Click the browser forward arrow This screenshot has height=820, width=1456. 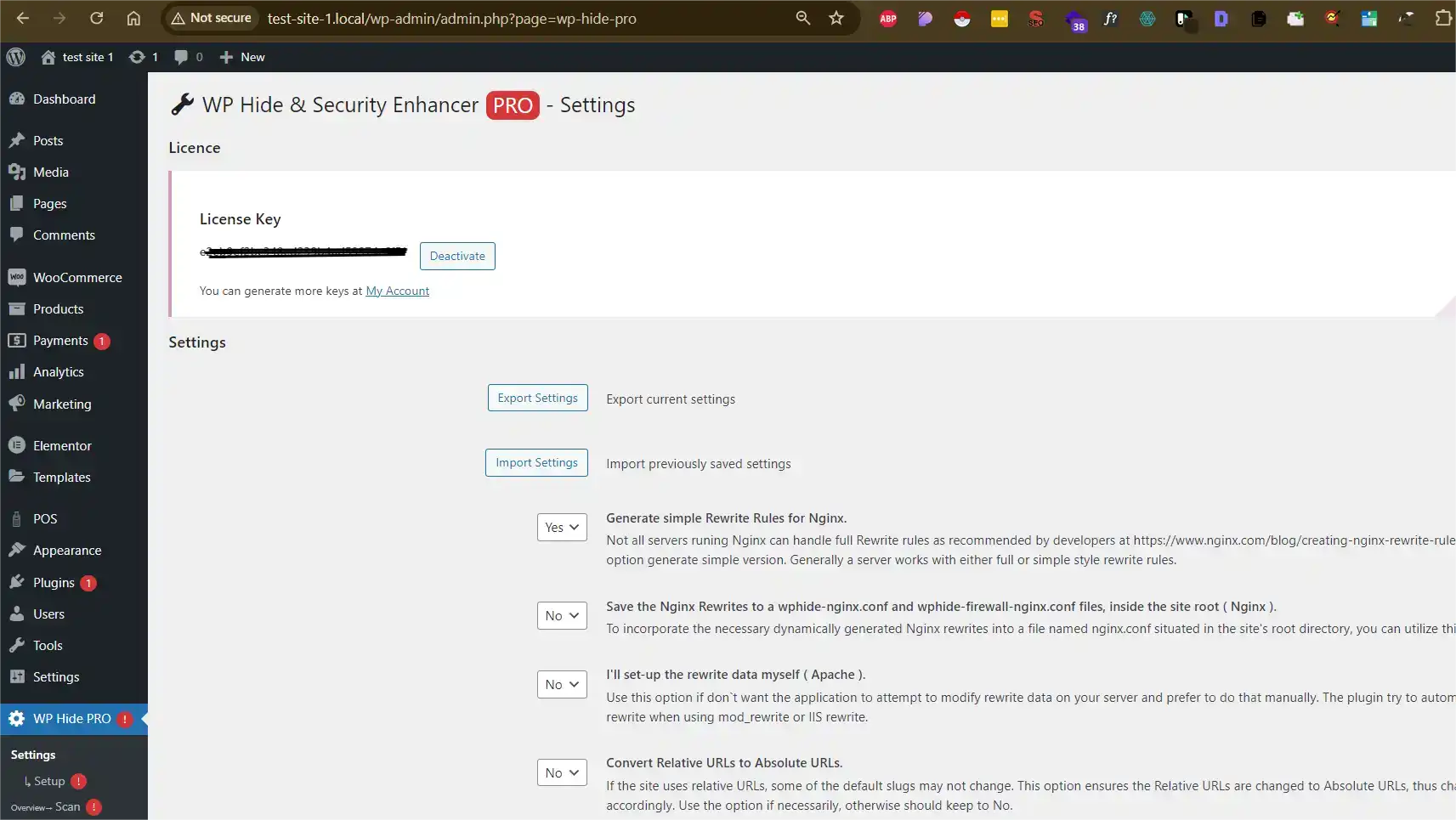click(x=59, y=18)
